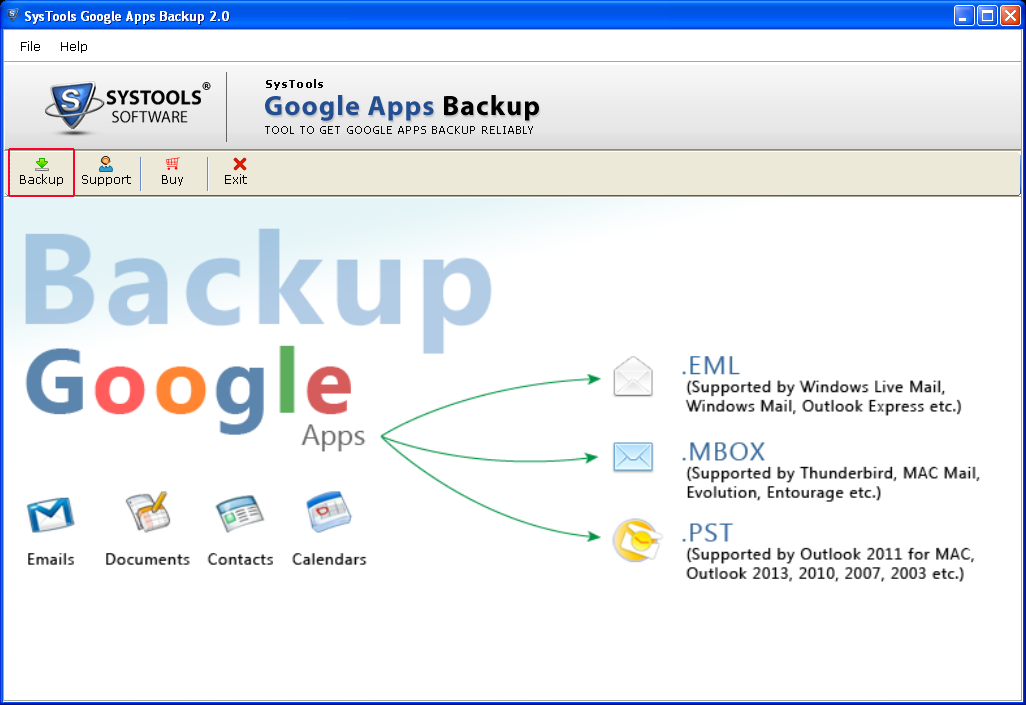Image resolution: width=1026 pixels, height=705 pixels.
Task: Click the Contacts card icon
Action: pyautogui.click(x=239, y=514)
